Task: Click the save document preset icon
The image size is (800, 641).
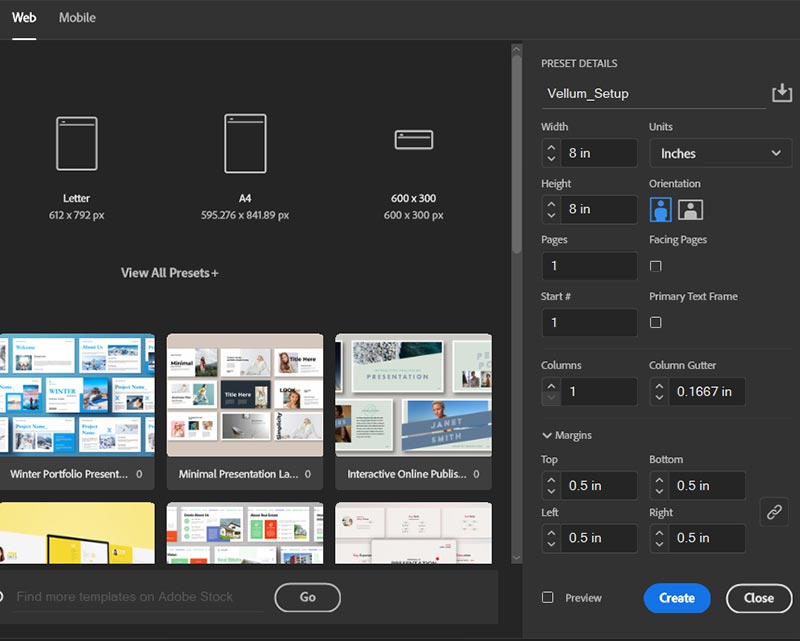Action: point(781,93)
